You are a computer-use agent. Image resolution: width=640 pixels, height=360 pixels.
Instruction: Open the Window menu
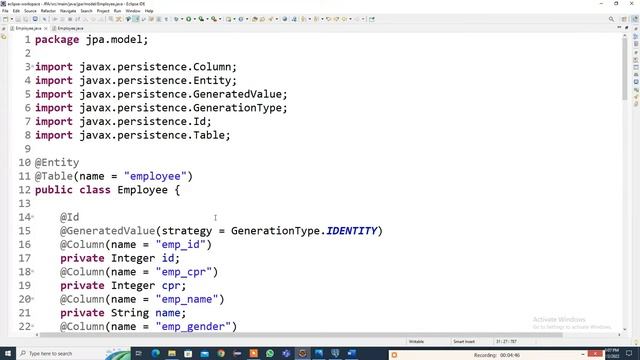133,11
